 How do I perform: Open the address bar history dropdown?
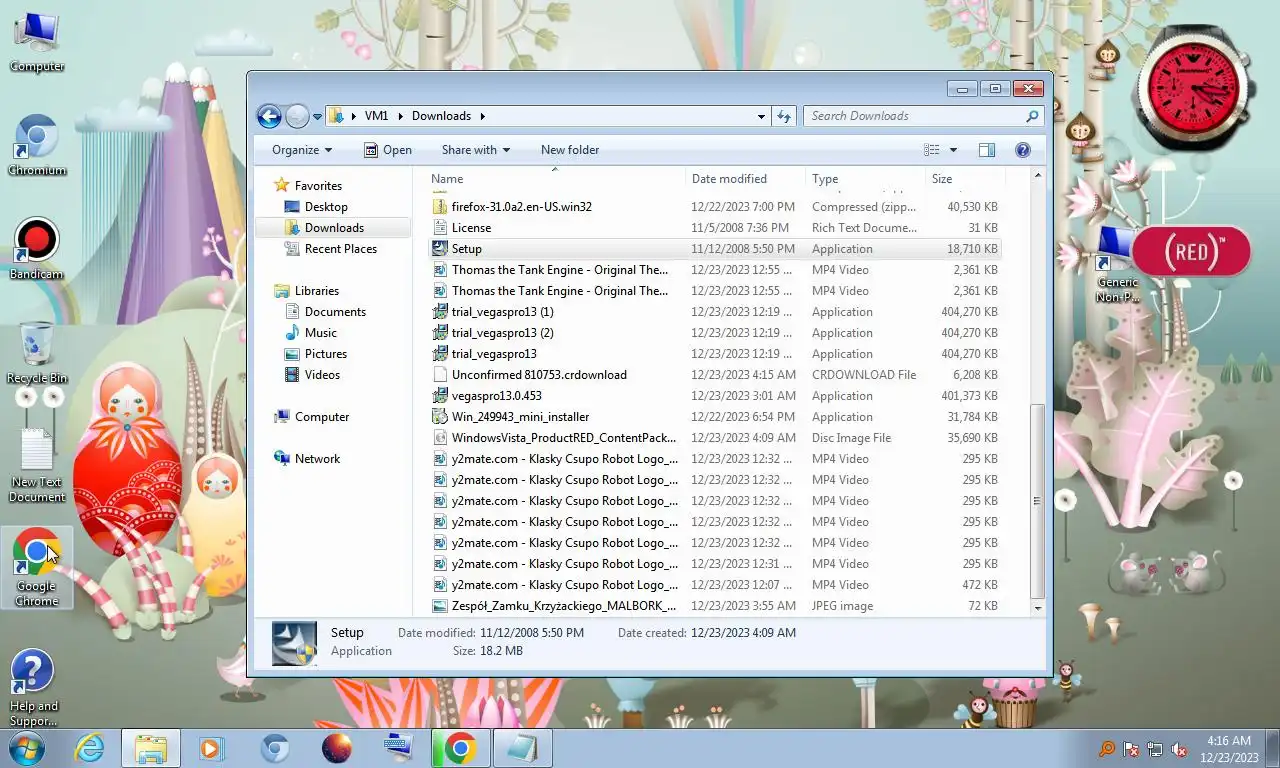(761, 116)
